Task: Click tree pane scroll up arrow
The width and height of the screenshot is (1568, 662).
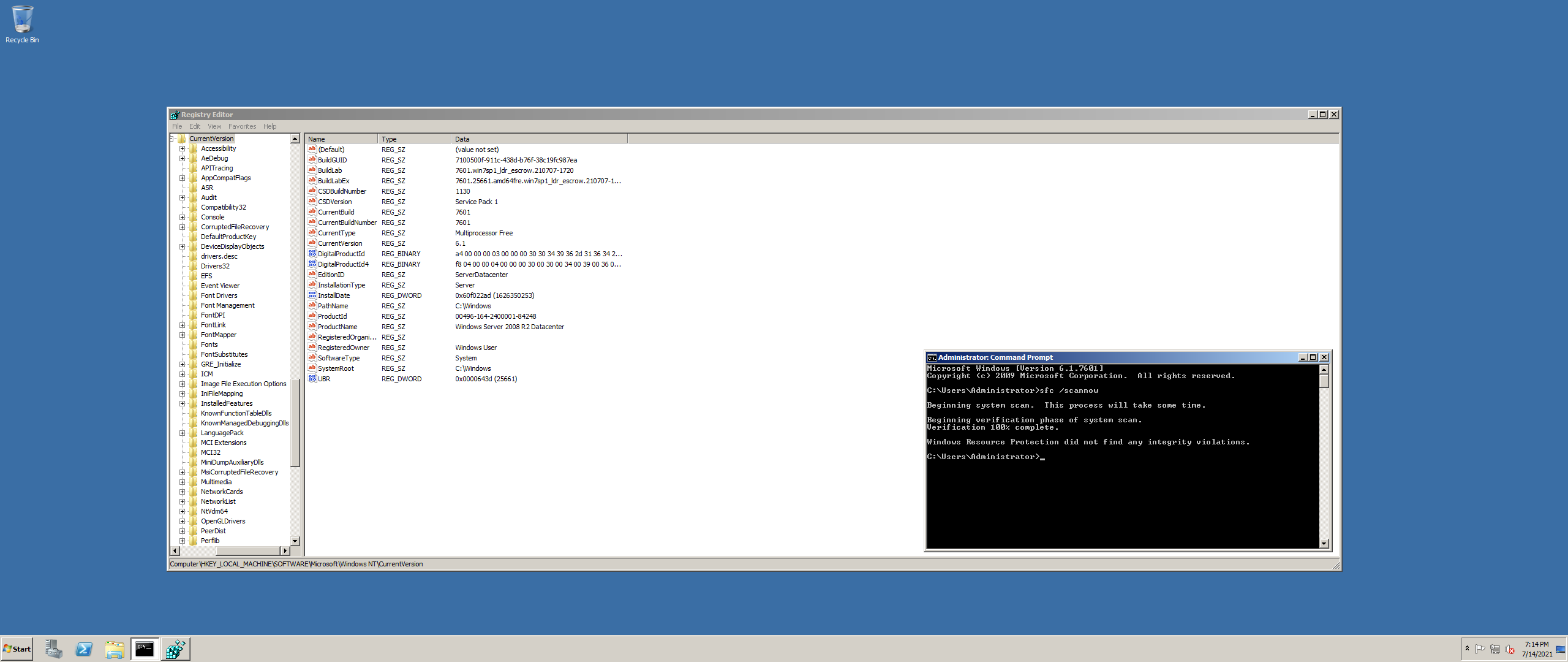Action: [295, 139]
